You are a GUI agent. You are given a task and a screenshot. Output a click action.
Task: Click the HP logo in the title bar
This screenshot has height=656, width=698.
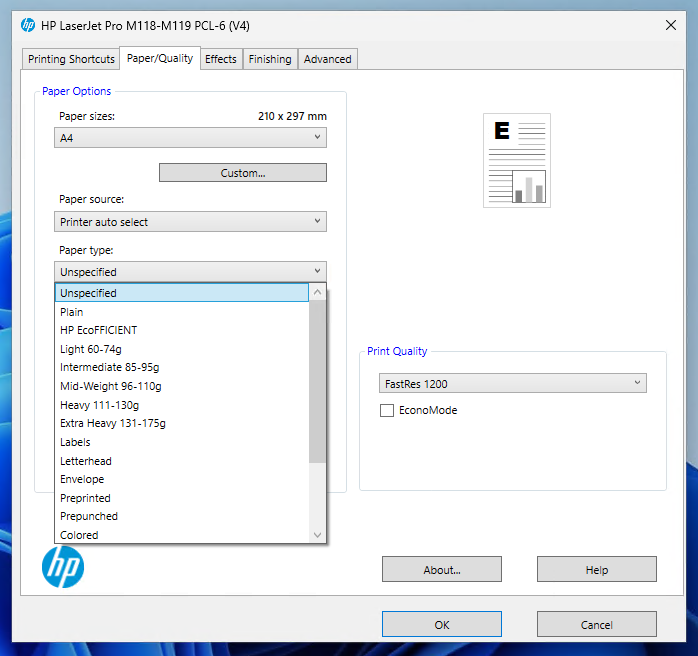coord(28,25)
